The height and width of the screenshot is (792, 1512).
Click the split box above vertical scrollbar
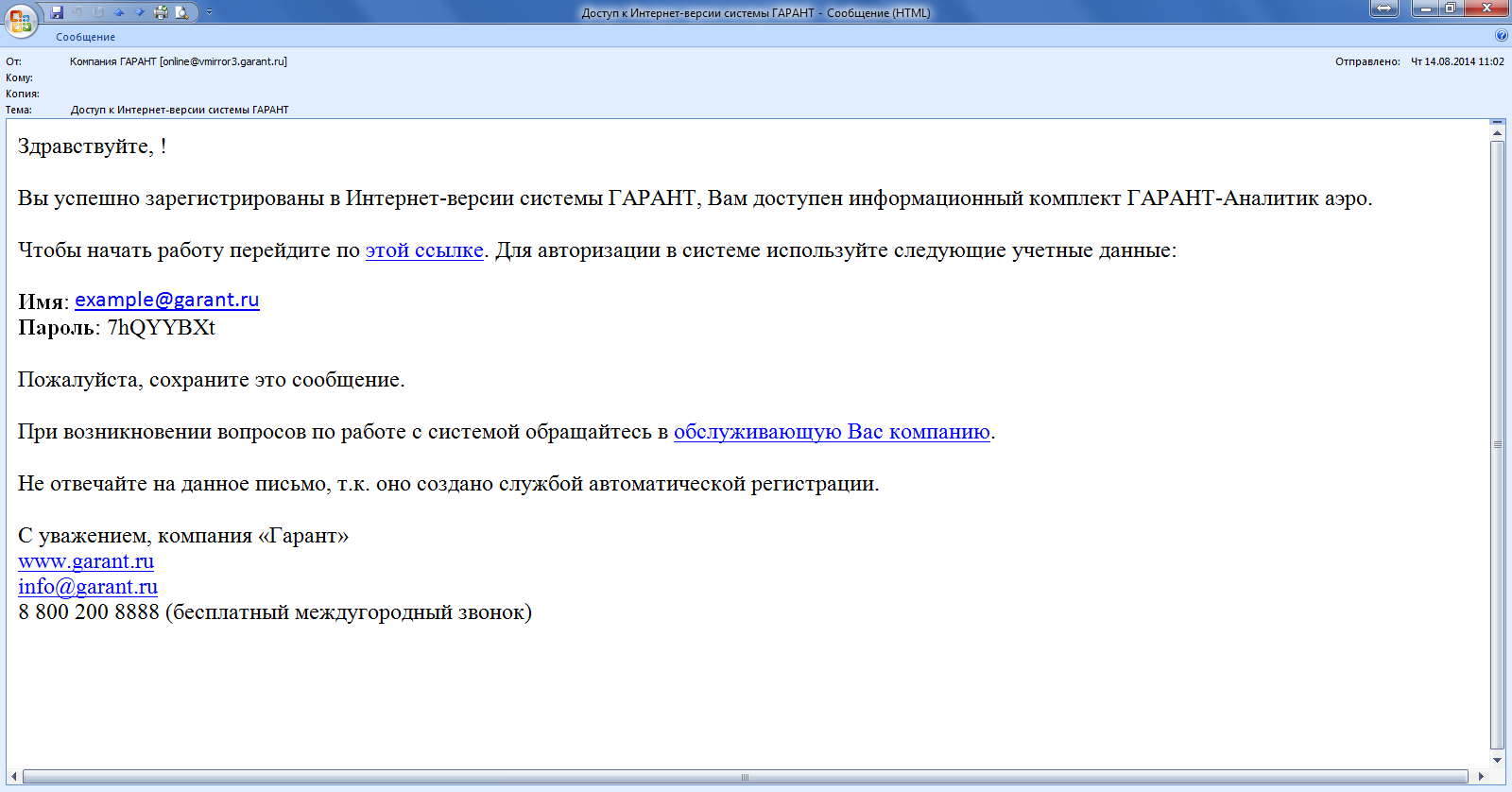pos(1497,122)
